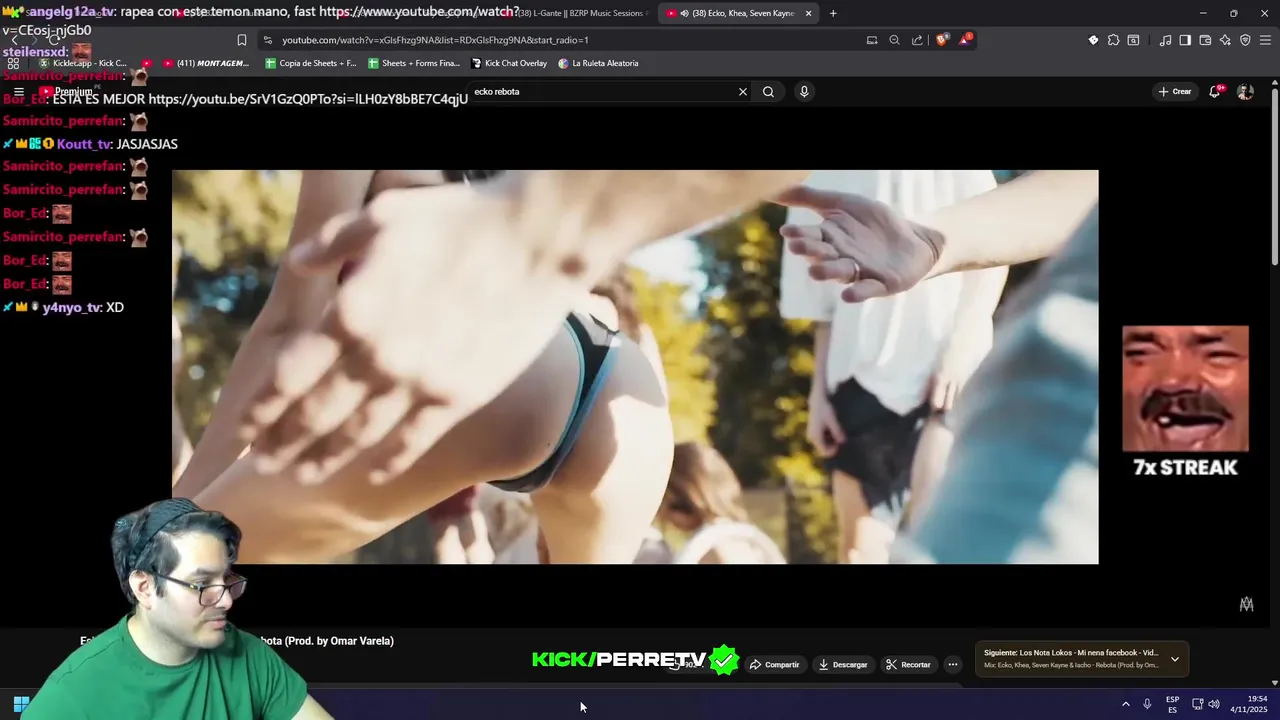Click the network tray icon

point(1197,704)
